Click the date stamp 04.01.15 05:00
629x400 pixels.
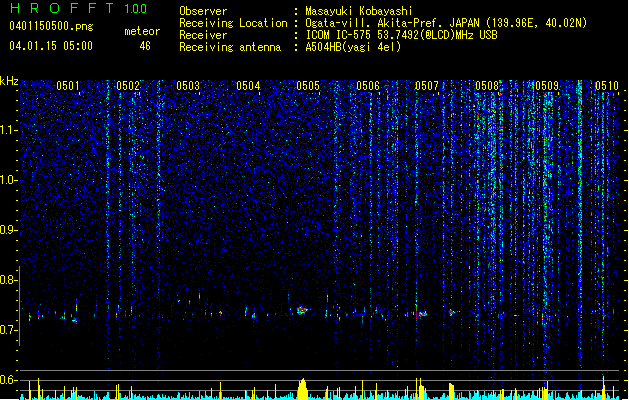coord(51,46)
